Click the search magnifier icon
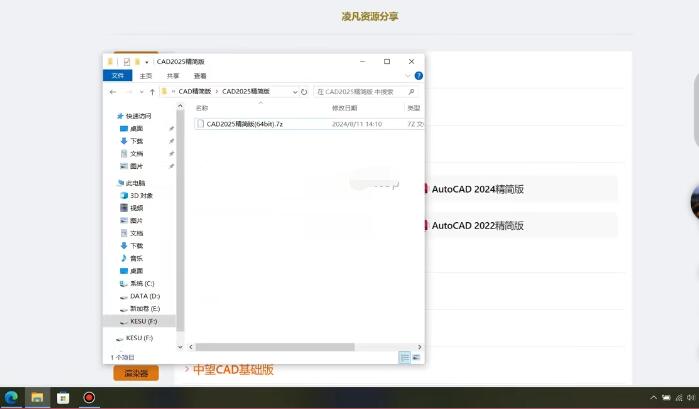Viewport: 699px width, 409px height. 411,92
